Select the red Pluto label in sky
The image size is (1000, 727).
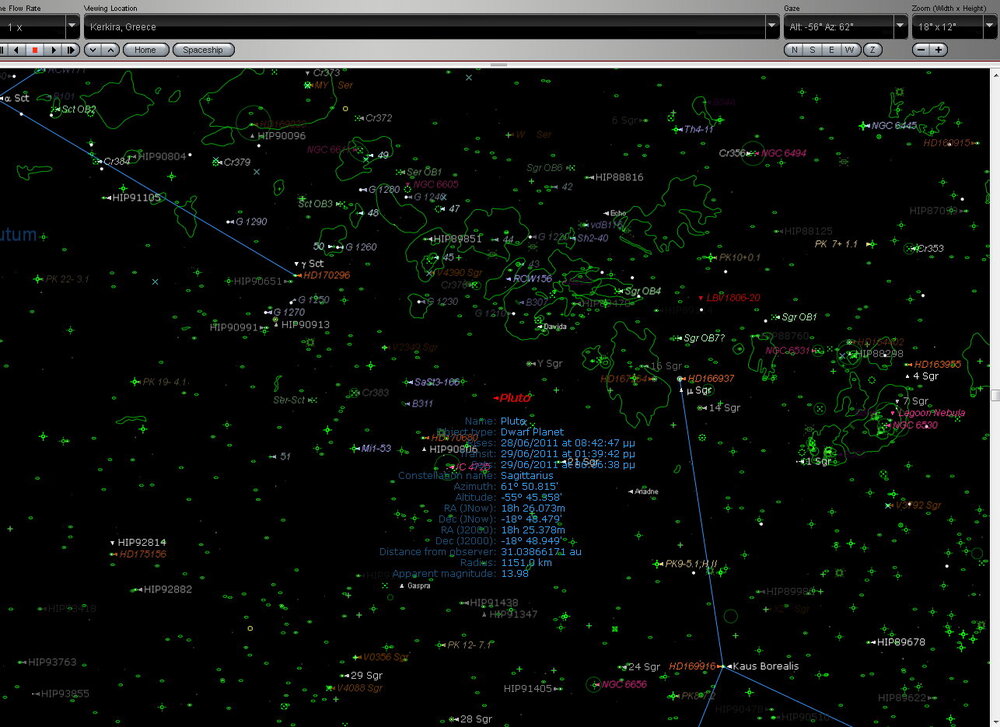[x=515, y=397]
